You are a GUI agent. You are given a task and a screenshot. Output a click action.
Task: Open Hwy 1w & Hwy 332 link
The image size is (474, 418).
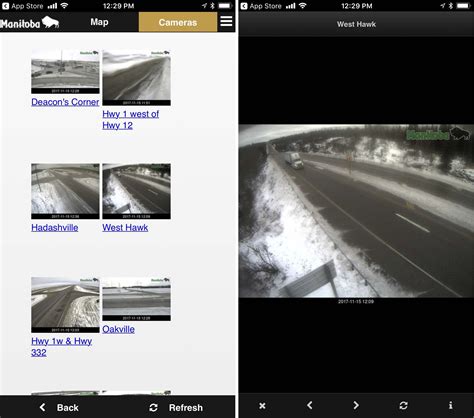point(61,347)
